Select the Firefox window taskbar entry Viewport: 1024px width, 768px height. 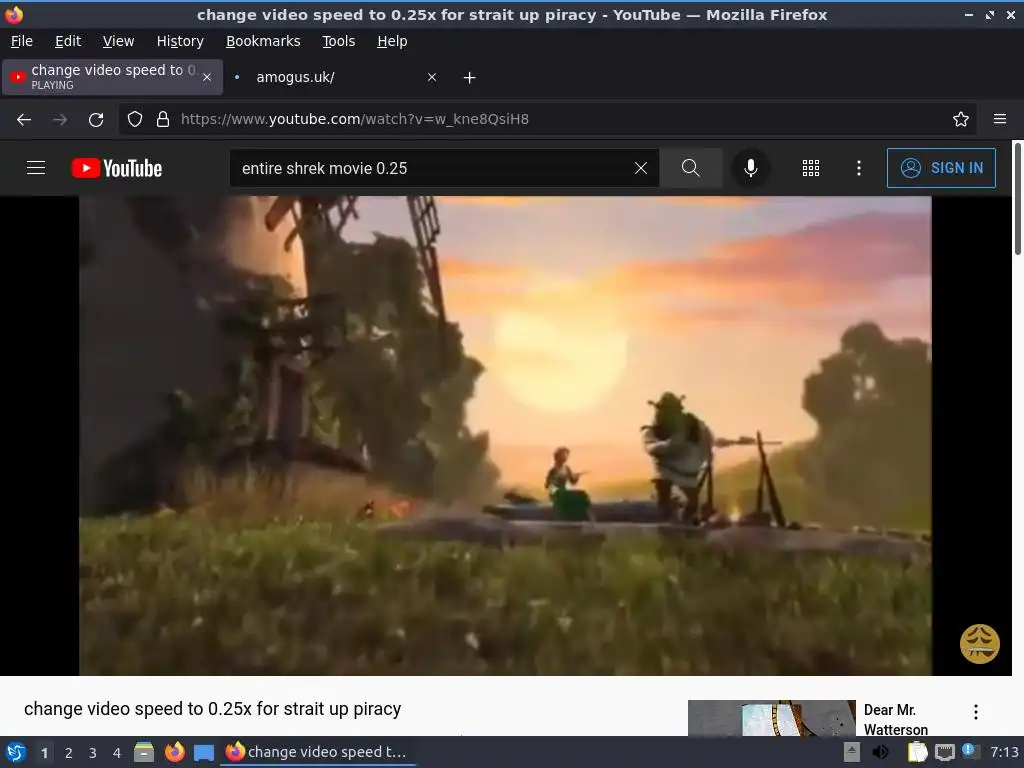pyautogui.click(x=318, y=752)
